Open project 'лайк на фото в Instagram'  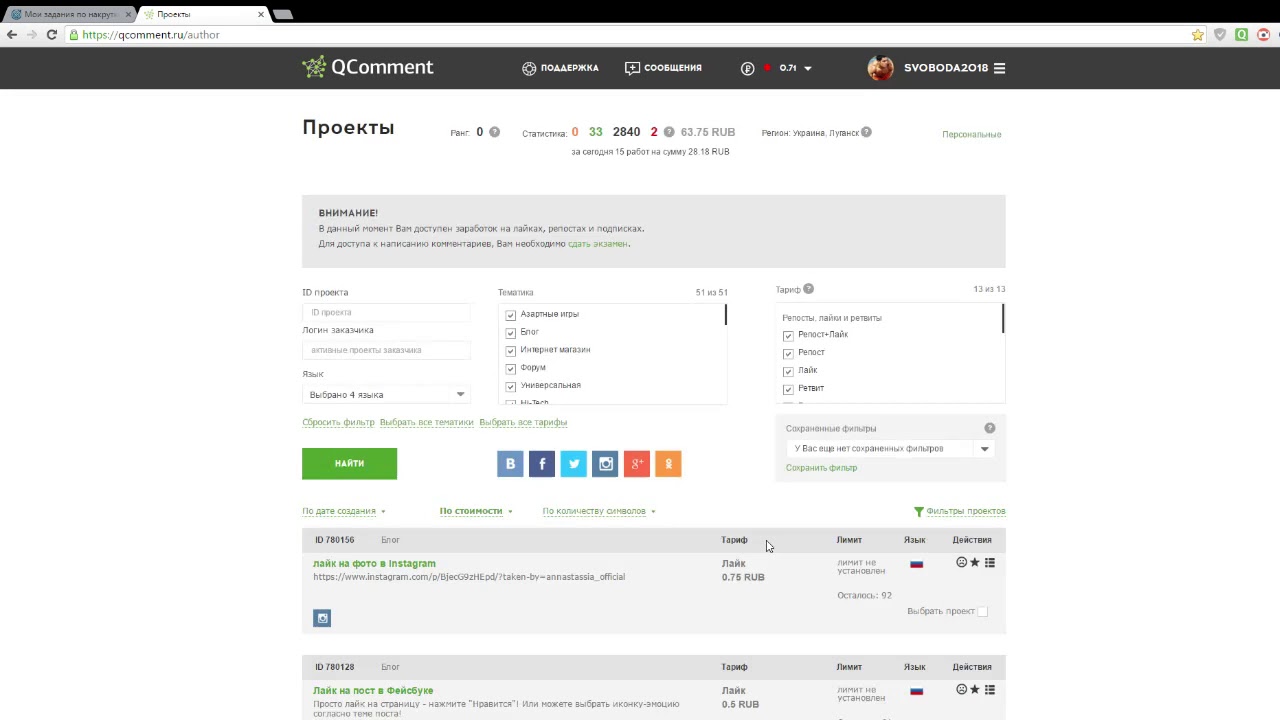pyautogui.click(x=374, y=563)
